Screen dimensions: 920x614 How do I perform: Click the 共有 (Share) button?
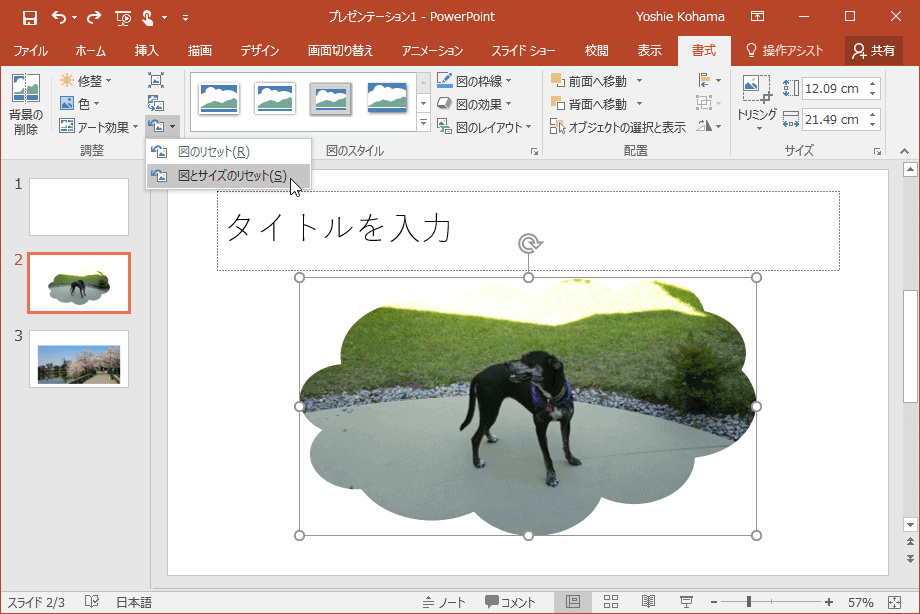coord(873,51)
